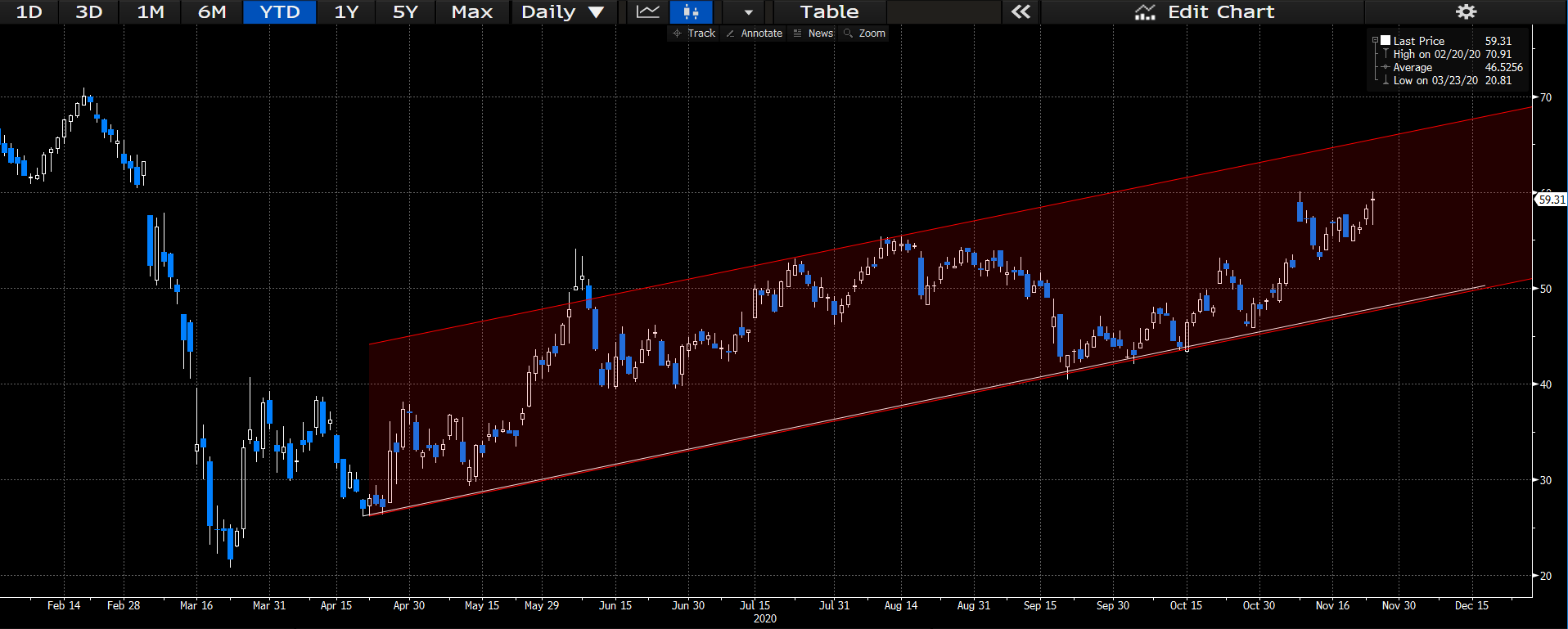Click 'Low on 03/23/20' legend entry
The height and width of the screenshot is (629, 1568).
(x=1435, y=80)
